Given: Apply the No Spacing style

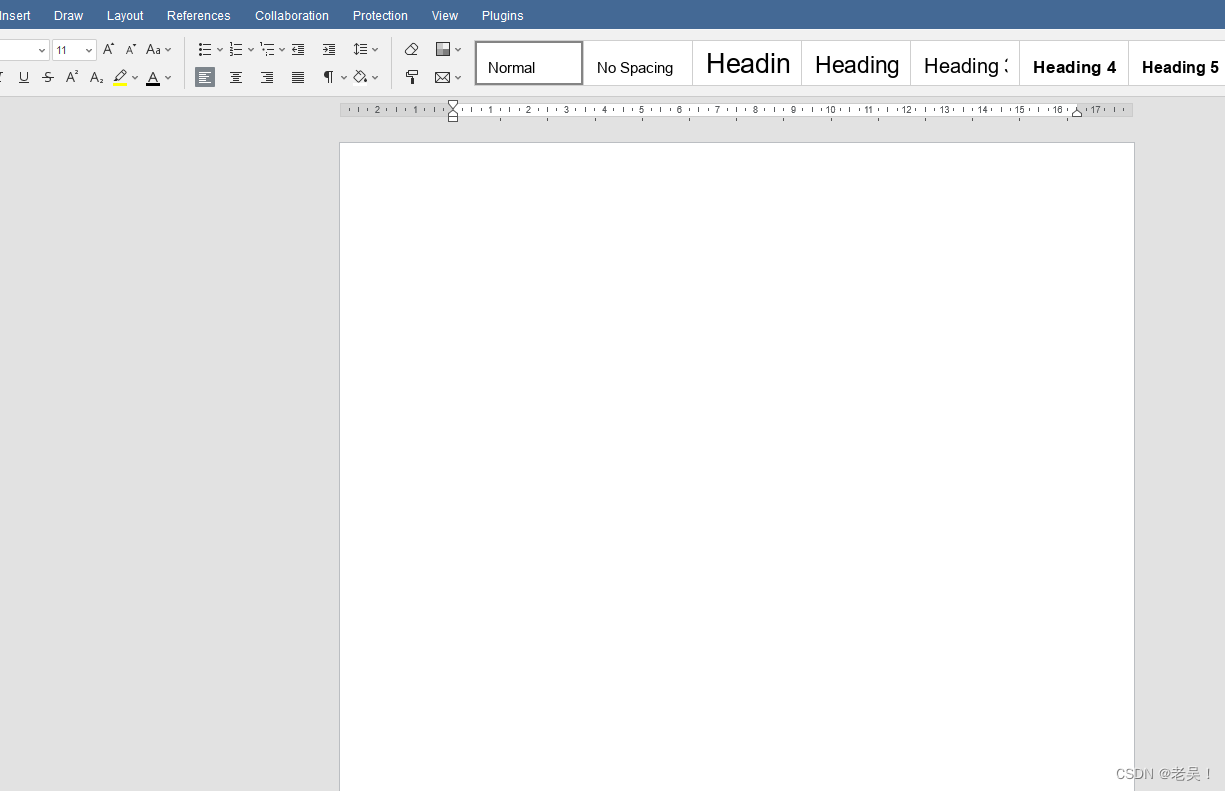Looking at the screenshot, I should click(x=636, y=64).
